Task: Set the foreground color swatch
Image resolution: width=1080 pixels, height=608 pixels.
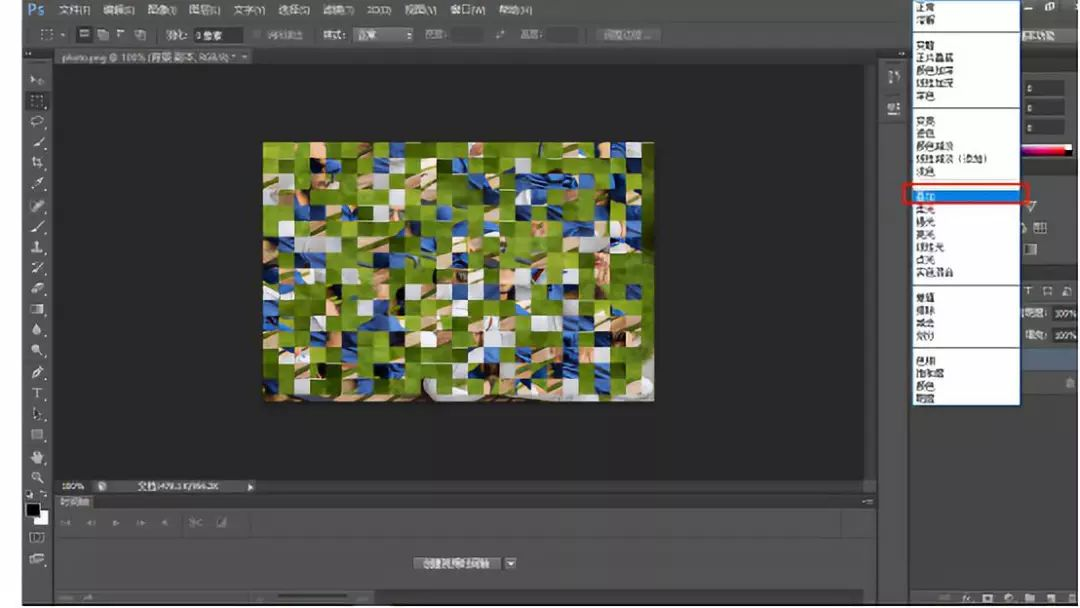Action: point(32,510)
